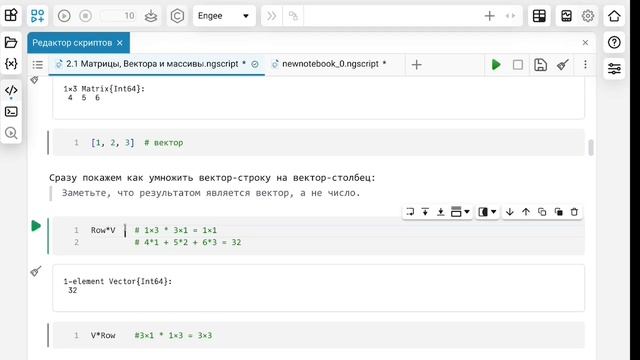Switch to 2.1 Матрицы, Вектора и массивы.ngscript tab
Image resolution: width=640 pixels, height=360 pixels.
click(x=156, y=64)
